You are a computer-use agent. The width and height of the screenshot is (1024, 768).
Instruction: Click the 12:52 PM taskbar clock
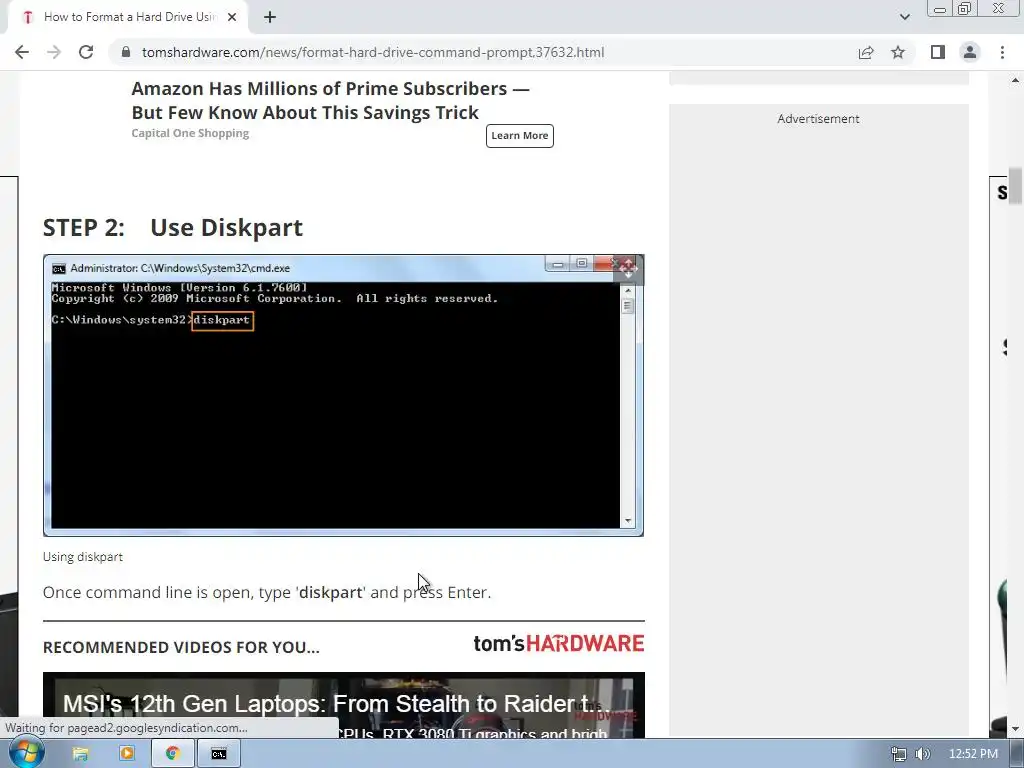point(973,754)
